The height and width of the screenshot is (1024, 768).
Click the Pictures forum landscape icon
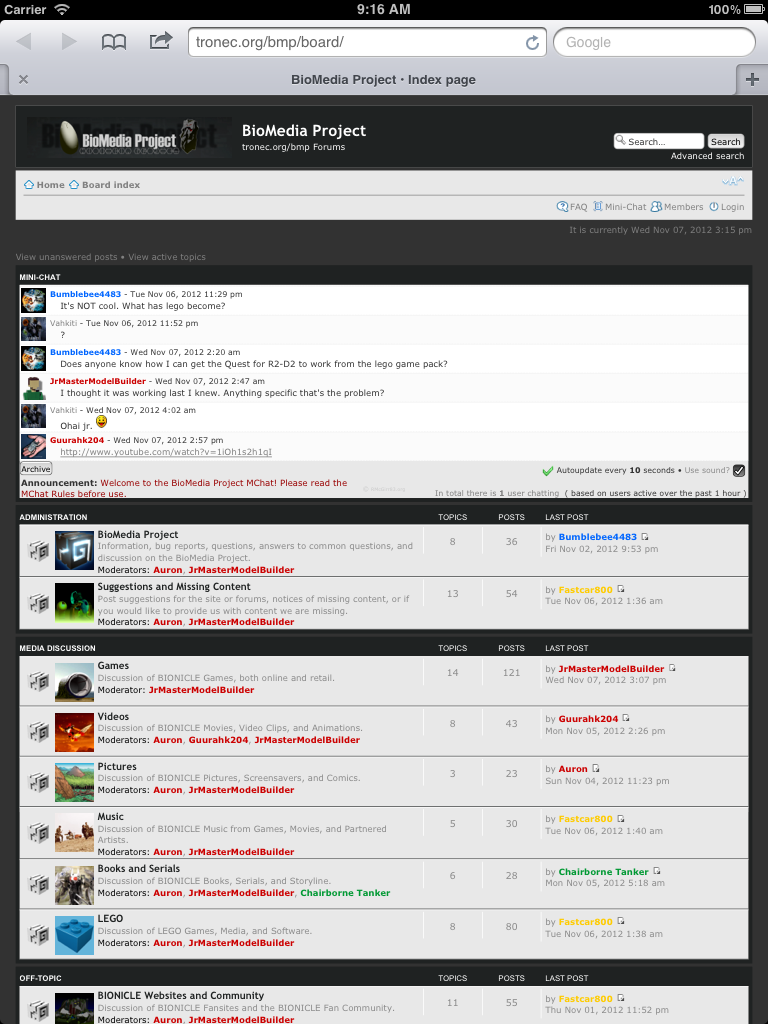tap(74, 782)
